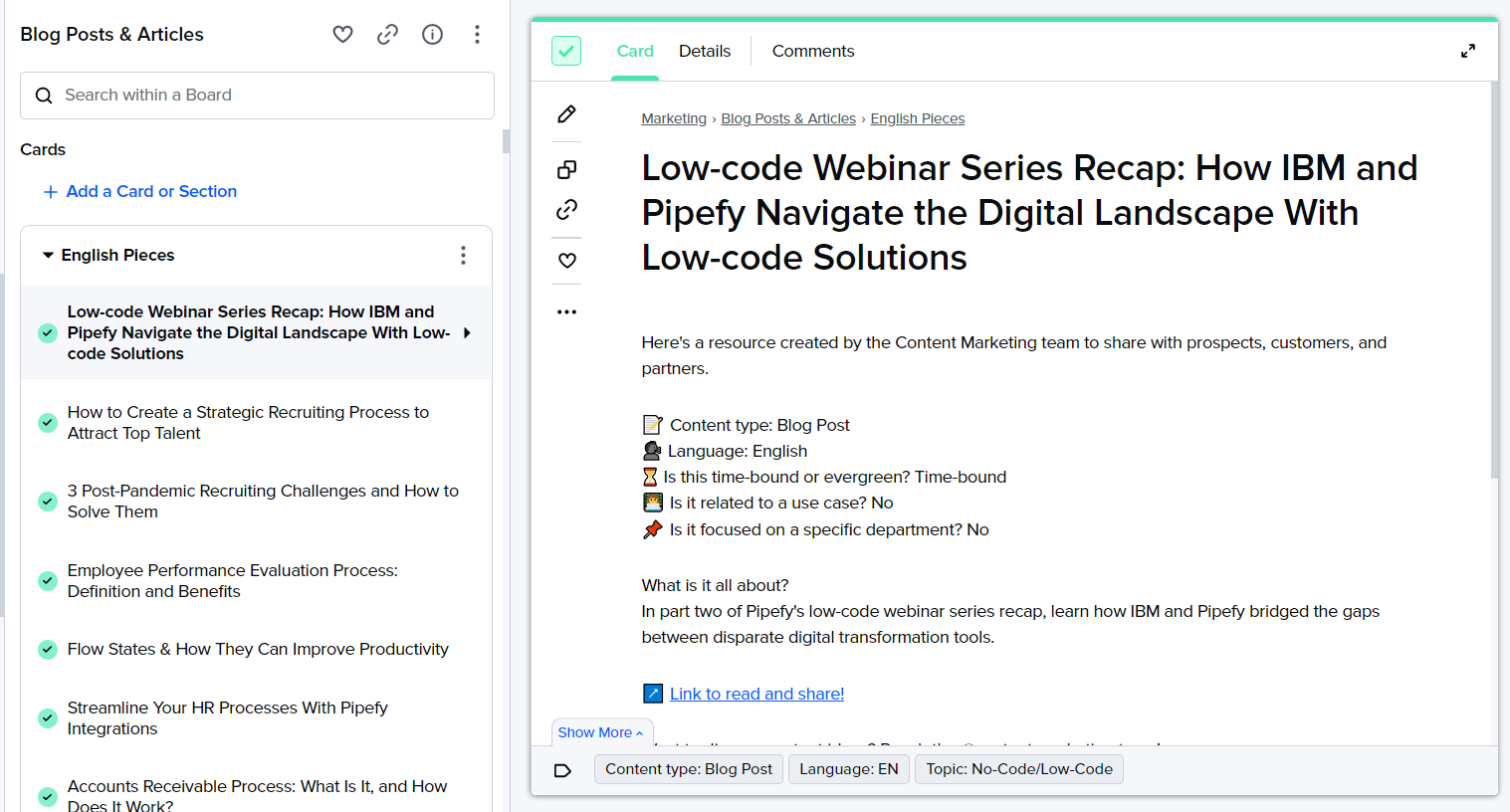
Task: Collapse tags with Show More toggle
Action: pos(601,732)
